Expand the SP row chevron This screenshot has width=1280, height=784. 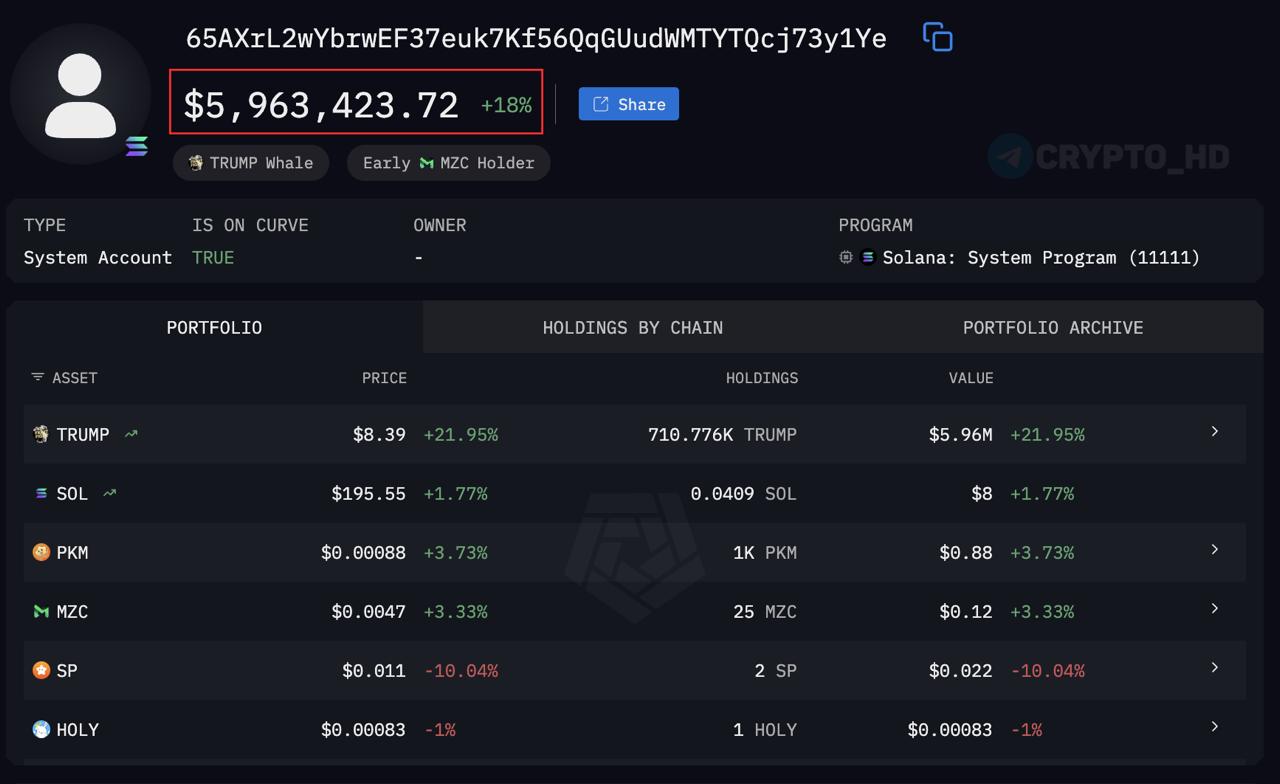[x=1215, y=667]
